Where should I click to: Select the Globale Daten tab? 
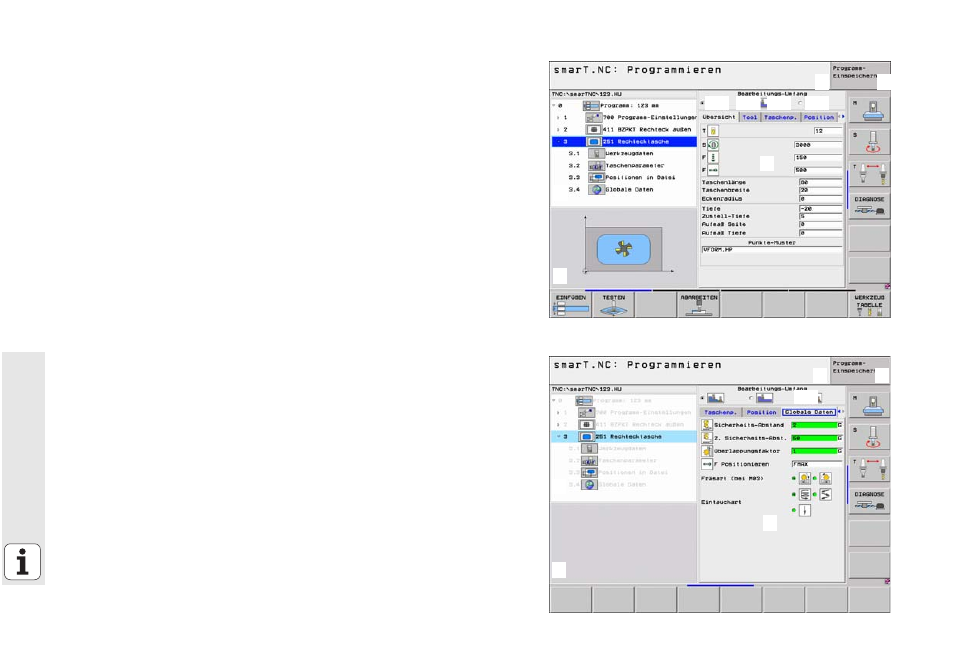[809, 412]
